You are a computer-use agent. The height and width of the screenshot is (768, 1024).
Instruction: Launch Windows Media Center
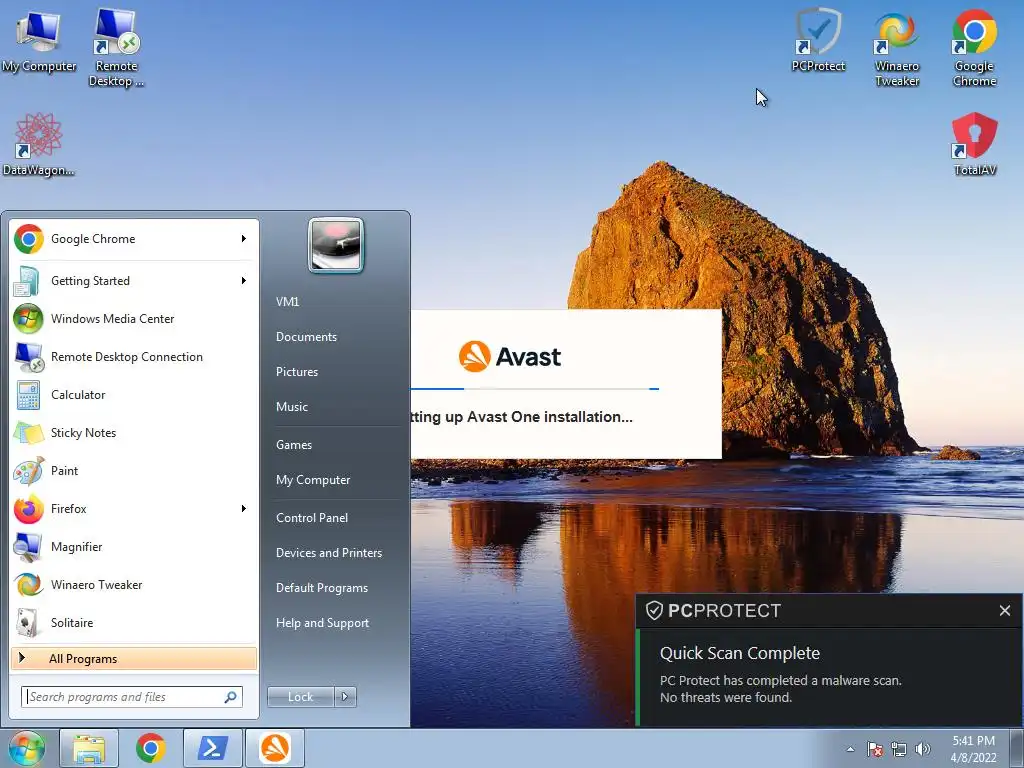click(134, 319)
